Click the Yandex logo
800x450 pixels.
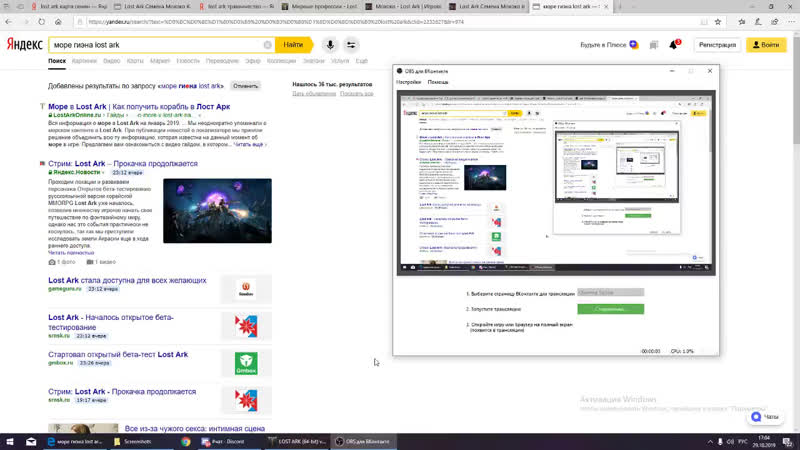[x=24, y=45]
